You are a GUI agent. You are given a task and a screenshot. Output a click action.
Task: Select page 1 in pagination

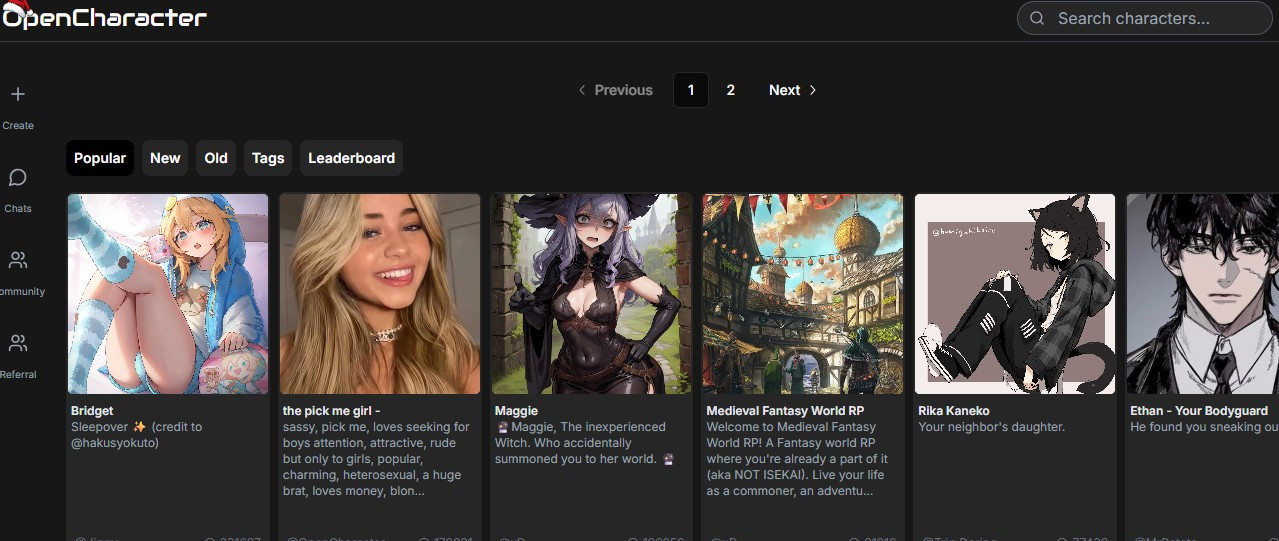pyautogui.click(x=690, y=90)
